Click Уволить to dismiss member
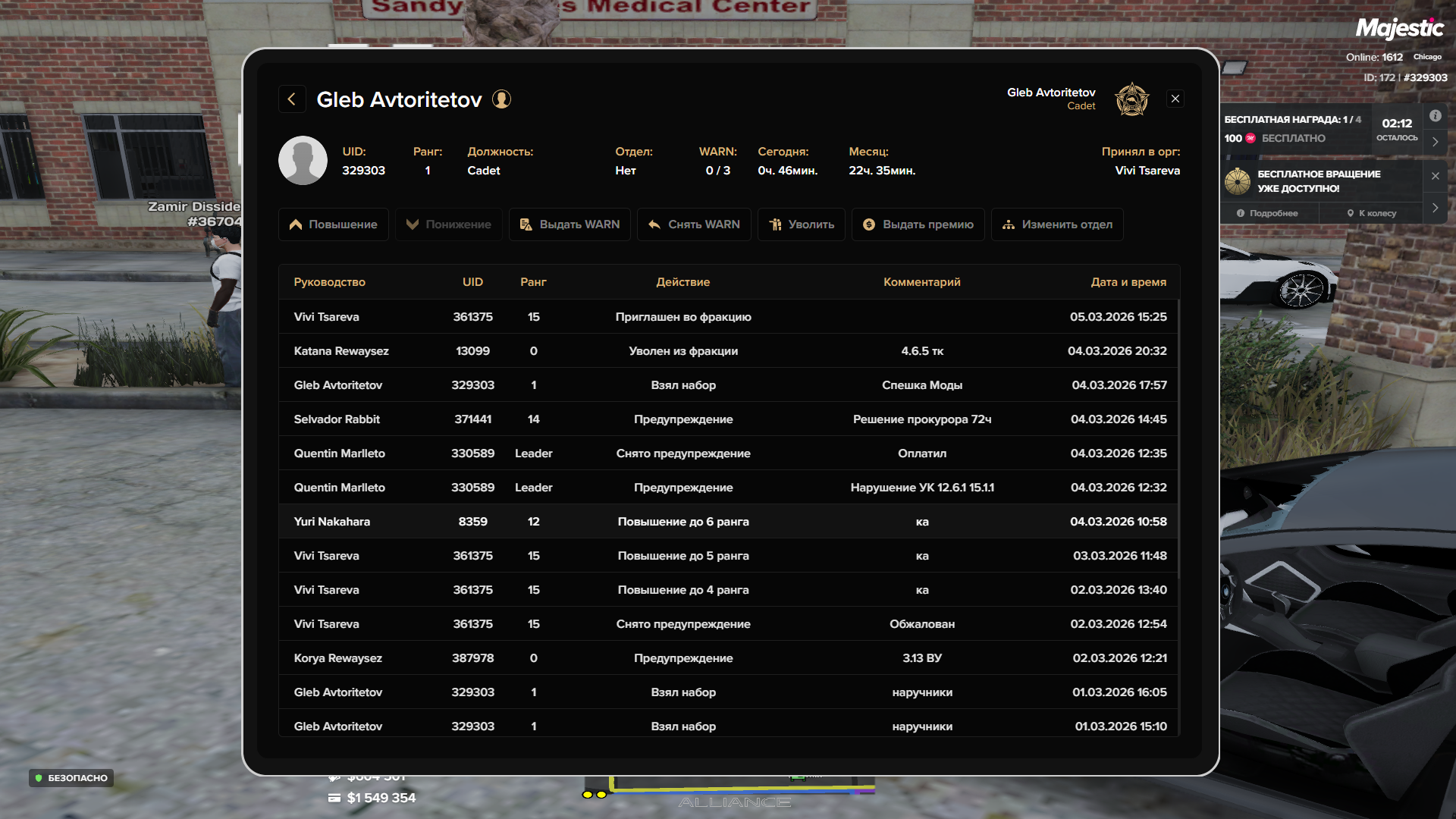Image resolution: width=1456 pixels, height=819 pixels. pyautogui.click(x=801, y=224)
